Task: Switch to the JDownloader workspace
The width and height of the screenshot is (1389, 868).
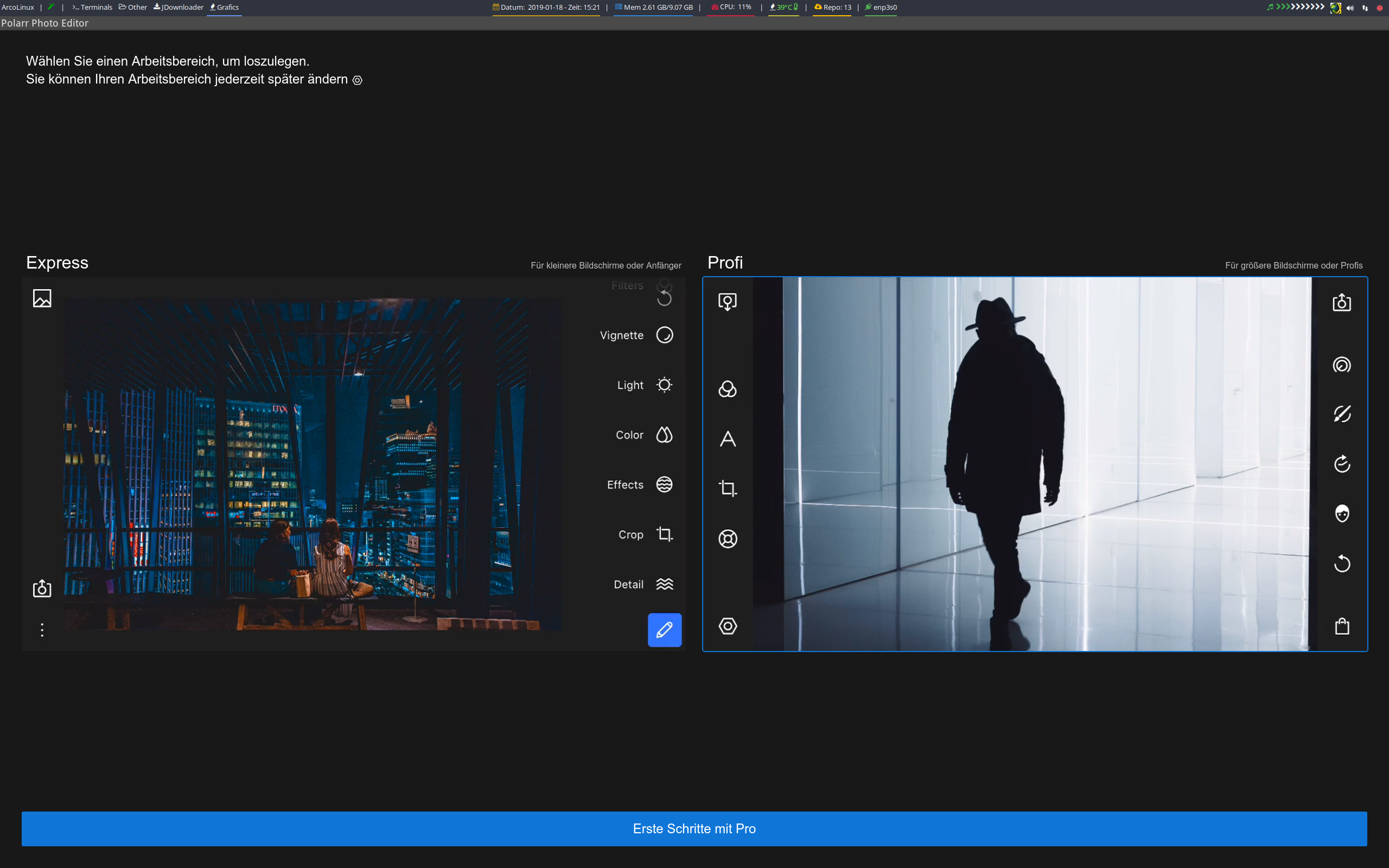Action: pos(179,8)
